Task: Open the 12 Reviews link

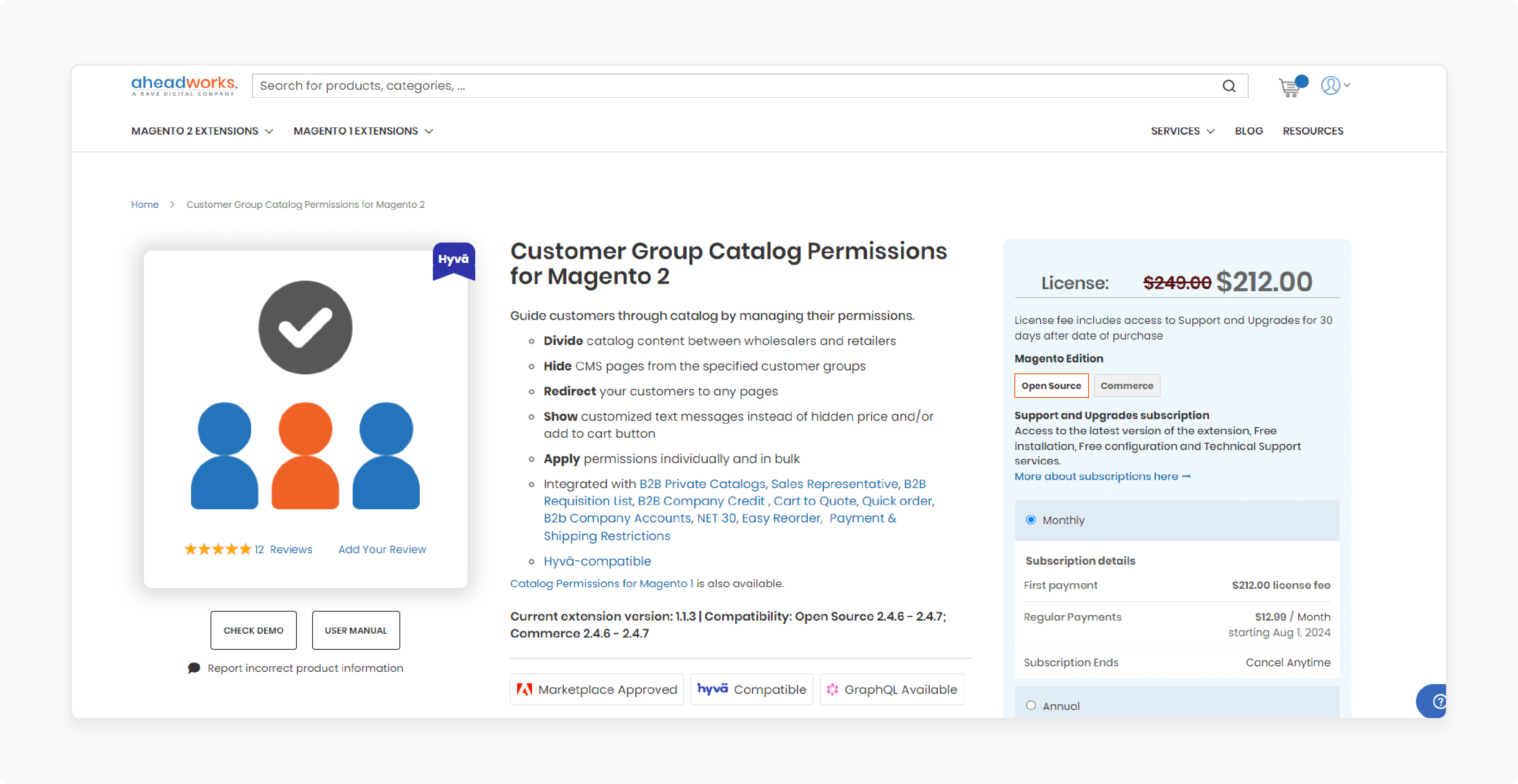Action: click(x=283, y=549)
